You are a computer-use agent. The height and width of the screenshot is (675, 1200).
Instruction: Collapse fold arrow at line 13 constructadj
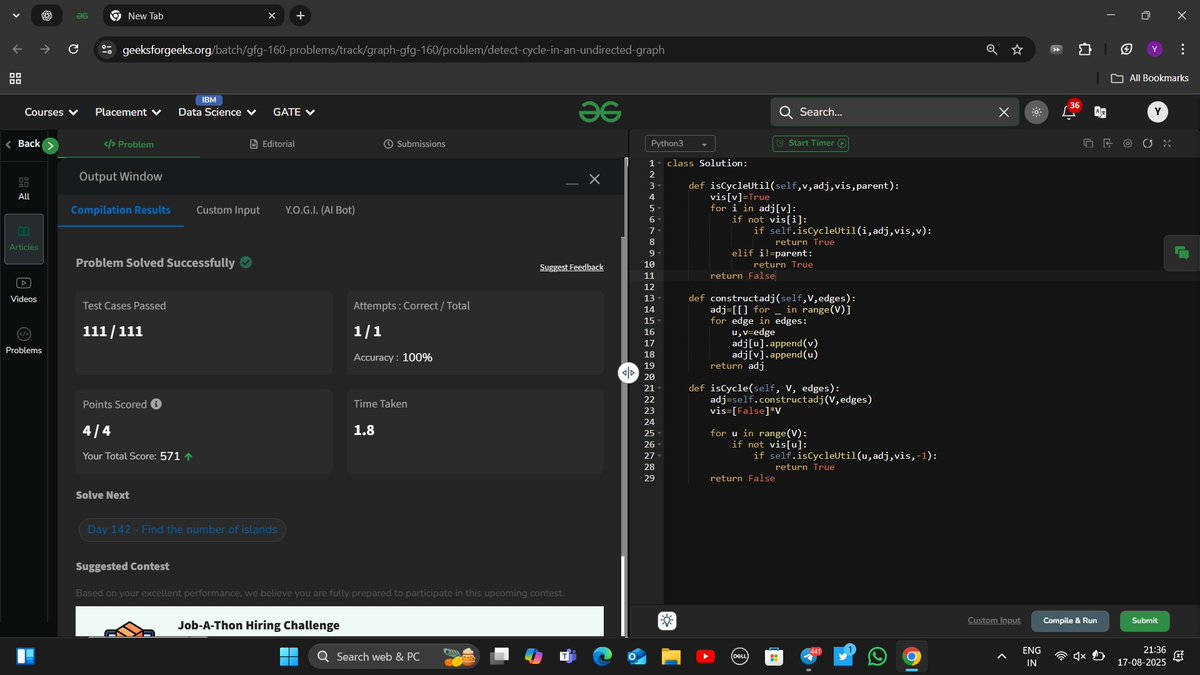coord(660,298)
